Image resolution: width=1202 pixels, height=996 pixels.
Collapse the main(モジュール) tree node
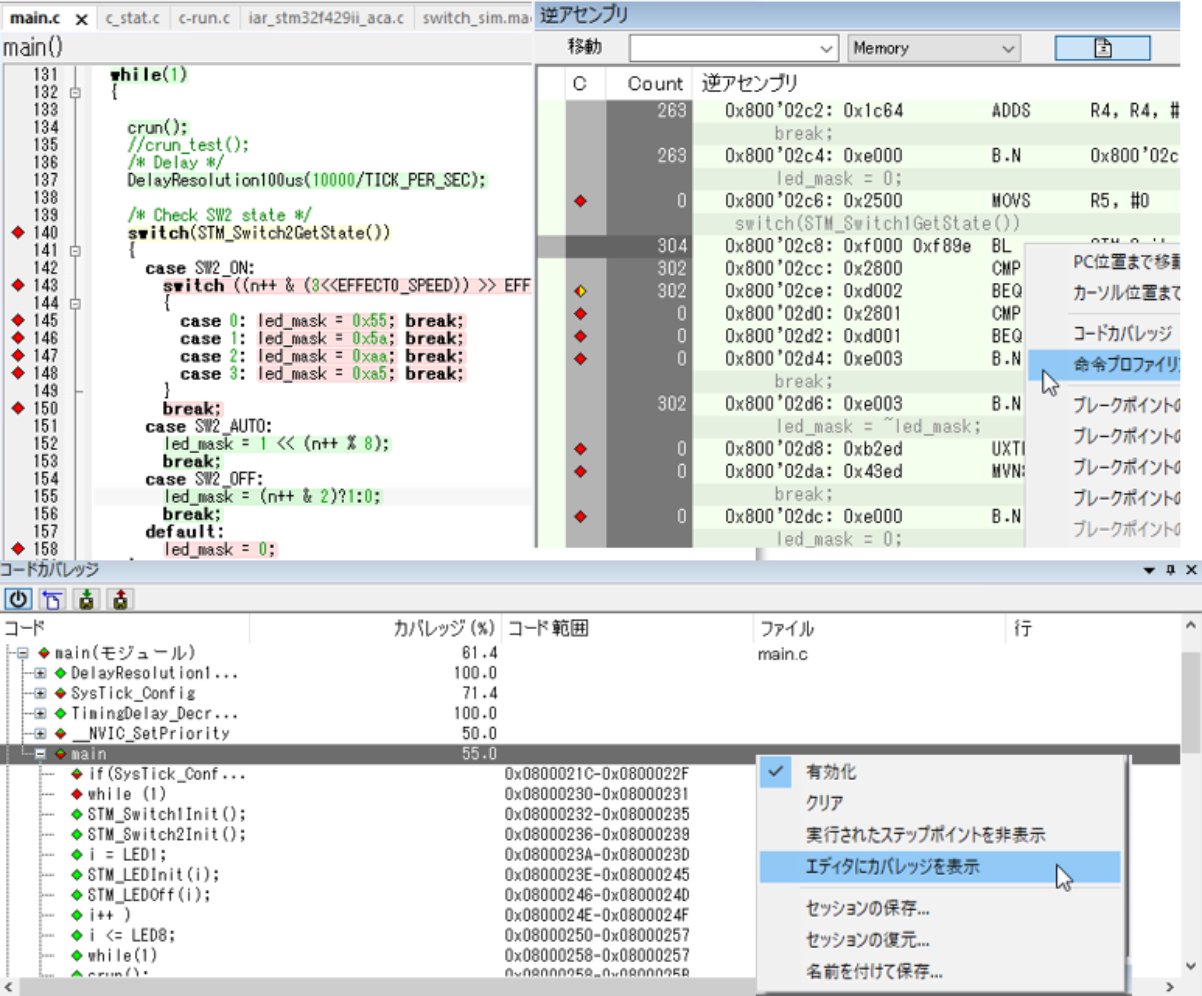click(x=24, y=653)
